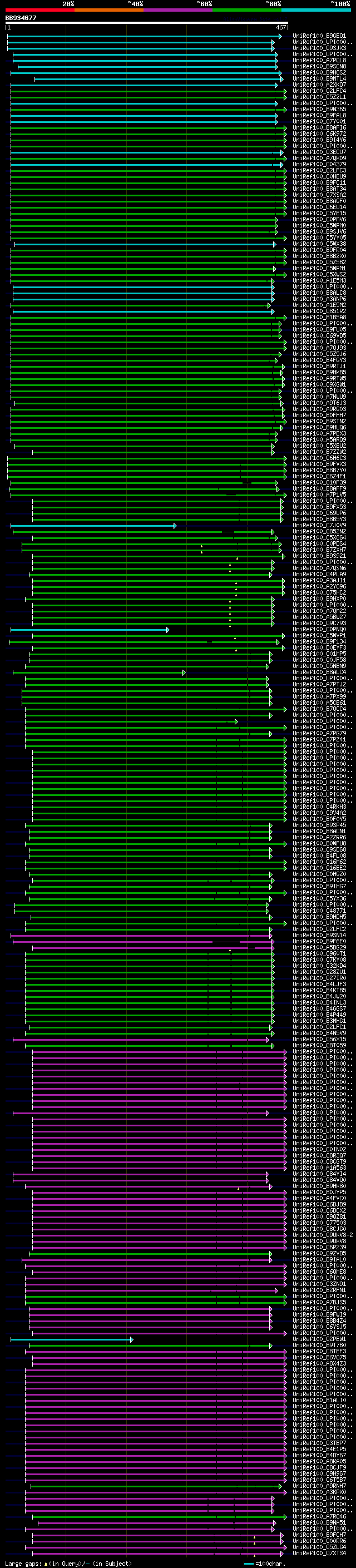Open hit UniRef100_B9MTL4

pyautogui.click(x=319, y=78)
